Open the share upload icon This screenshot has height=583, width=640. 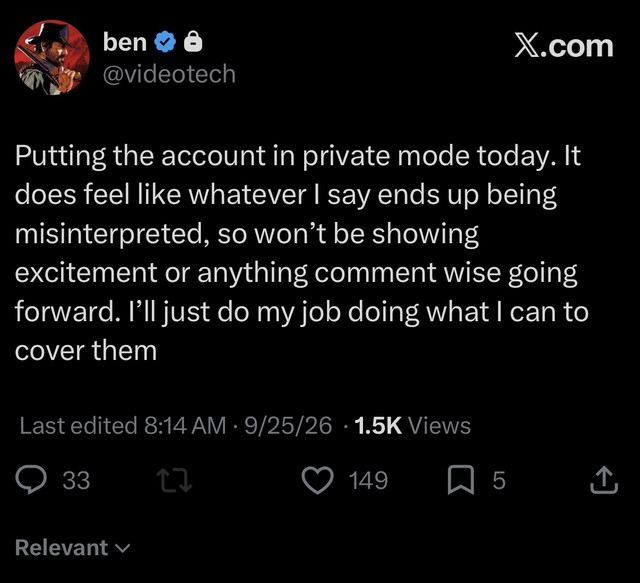pos(604,480)
